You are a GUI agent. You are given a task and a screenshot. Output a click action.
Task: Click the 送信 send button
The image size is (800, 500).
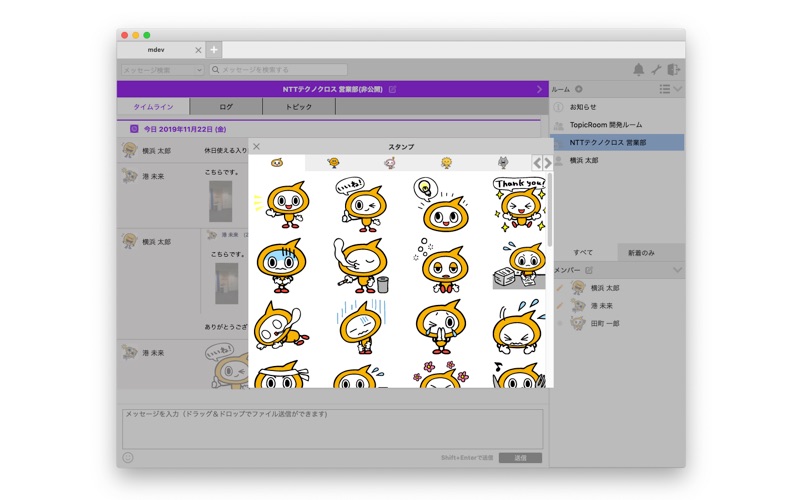(520, 458)
